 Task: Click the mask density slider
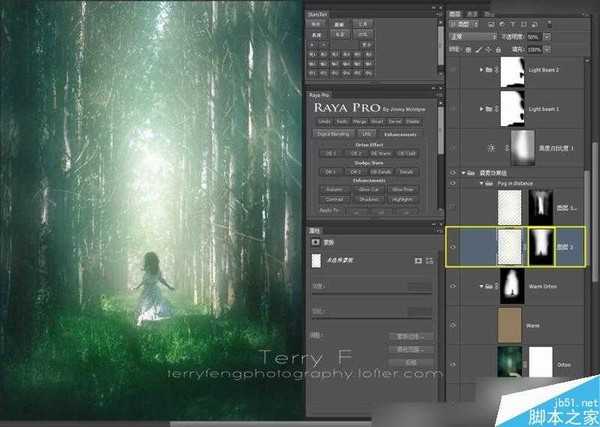pos(372,293)
